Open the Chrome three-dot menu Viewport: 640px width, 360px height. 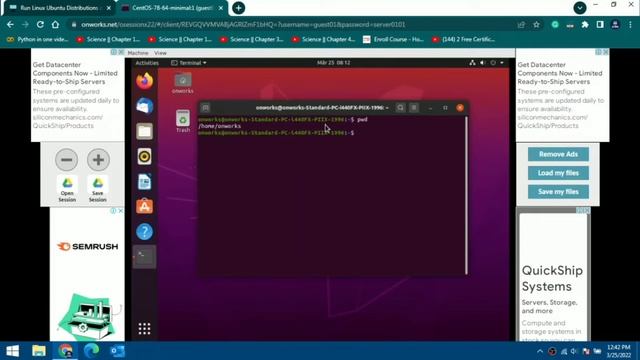[x=631, y=24]
